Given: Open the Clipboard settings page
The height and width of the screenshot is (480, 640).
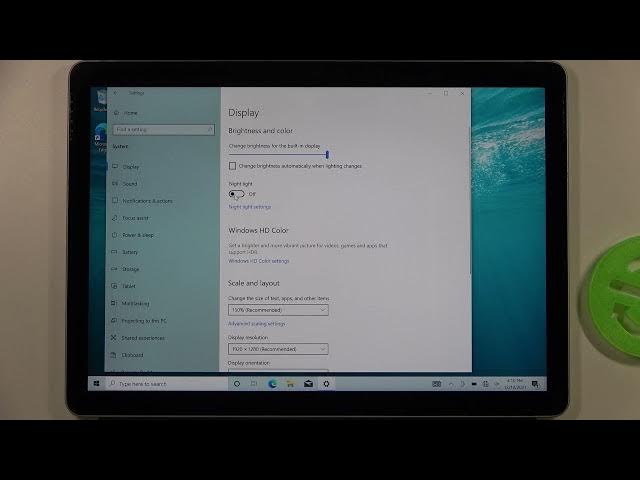Looking at the screenshot, I should 127,355.
